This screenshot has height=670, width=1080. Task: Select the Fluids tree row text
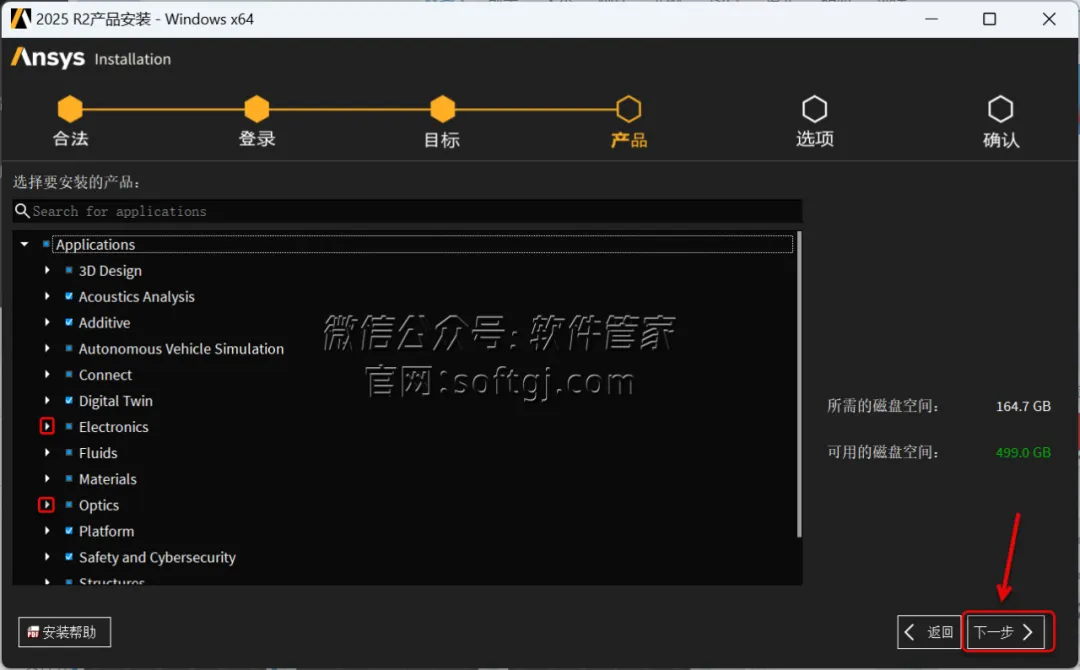click(98, 453)
